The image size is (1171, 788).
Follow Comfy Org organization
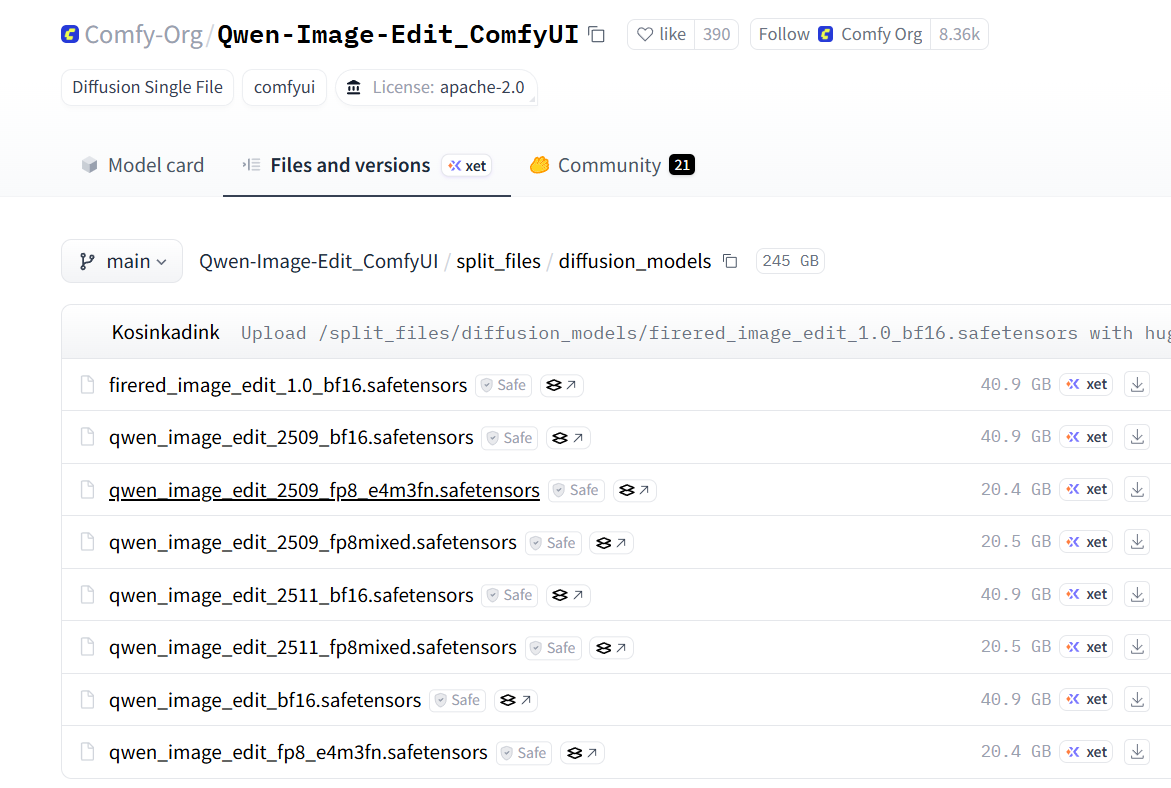pos(840,34)
